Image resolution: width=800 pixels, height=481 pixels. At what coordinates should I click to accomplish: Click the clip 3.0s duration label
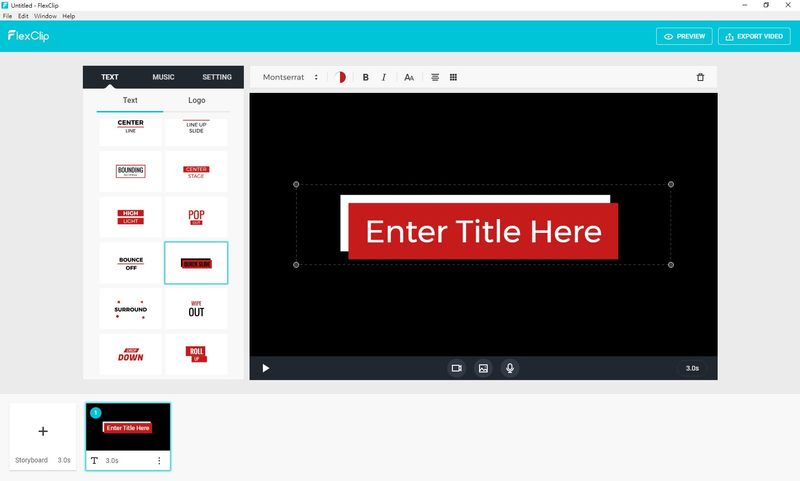pyautogui.click(x=112, y=461)
